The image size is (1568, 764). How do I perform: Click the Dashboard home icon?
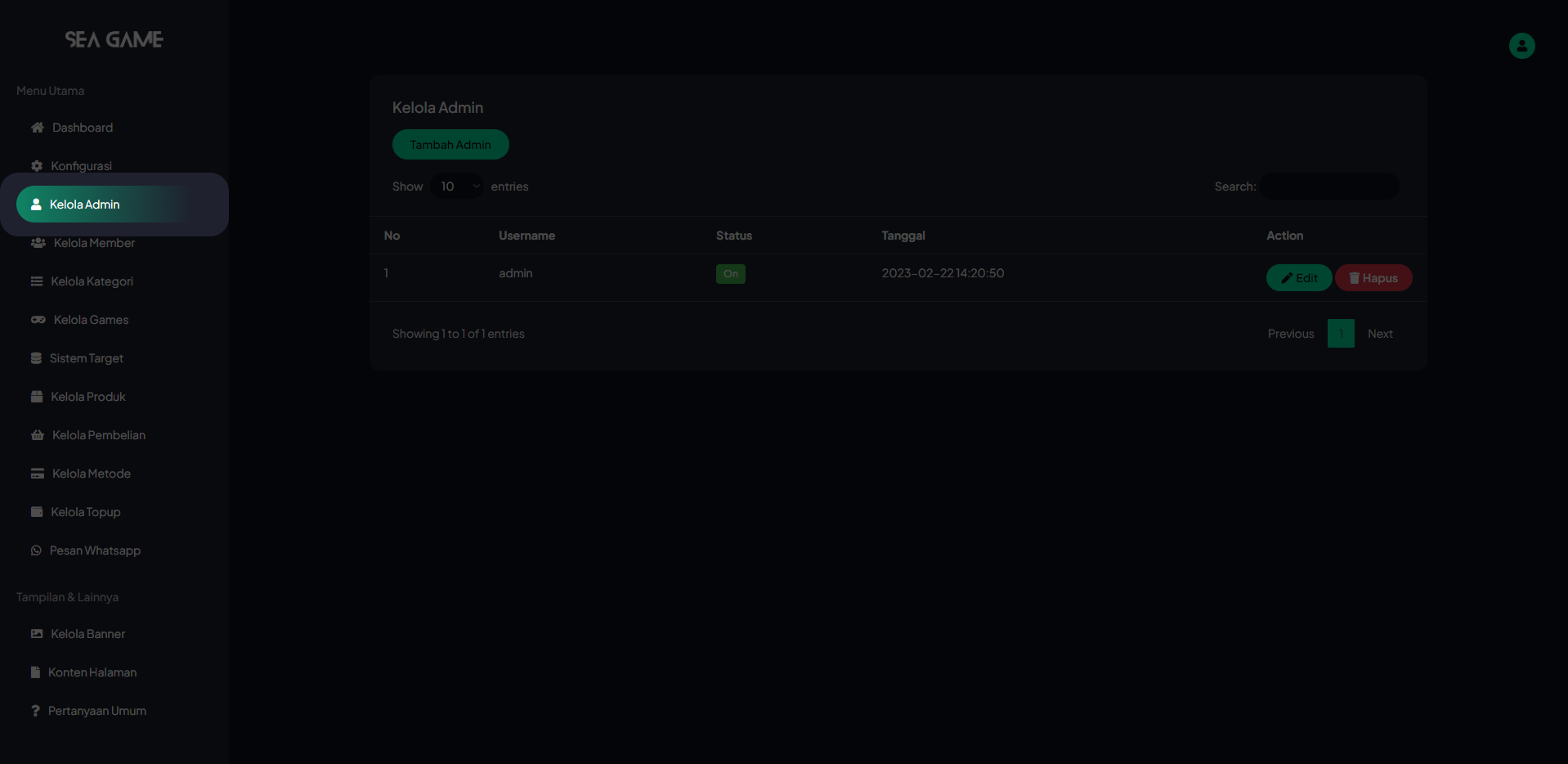pyautogui.click(x=38, y=128)
